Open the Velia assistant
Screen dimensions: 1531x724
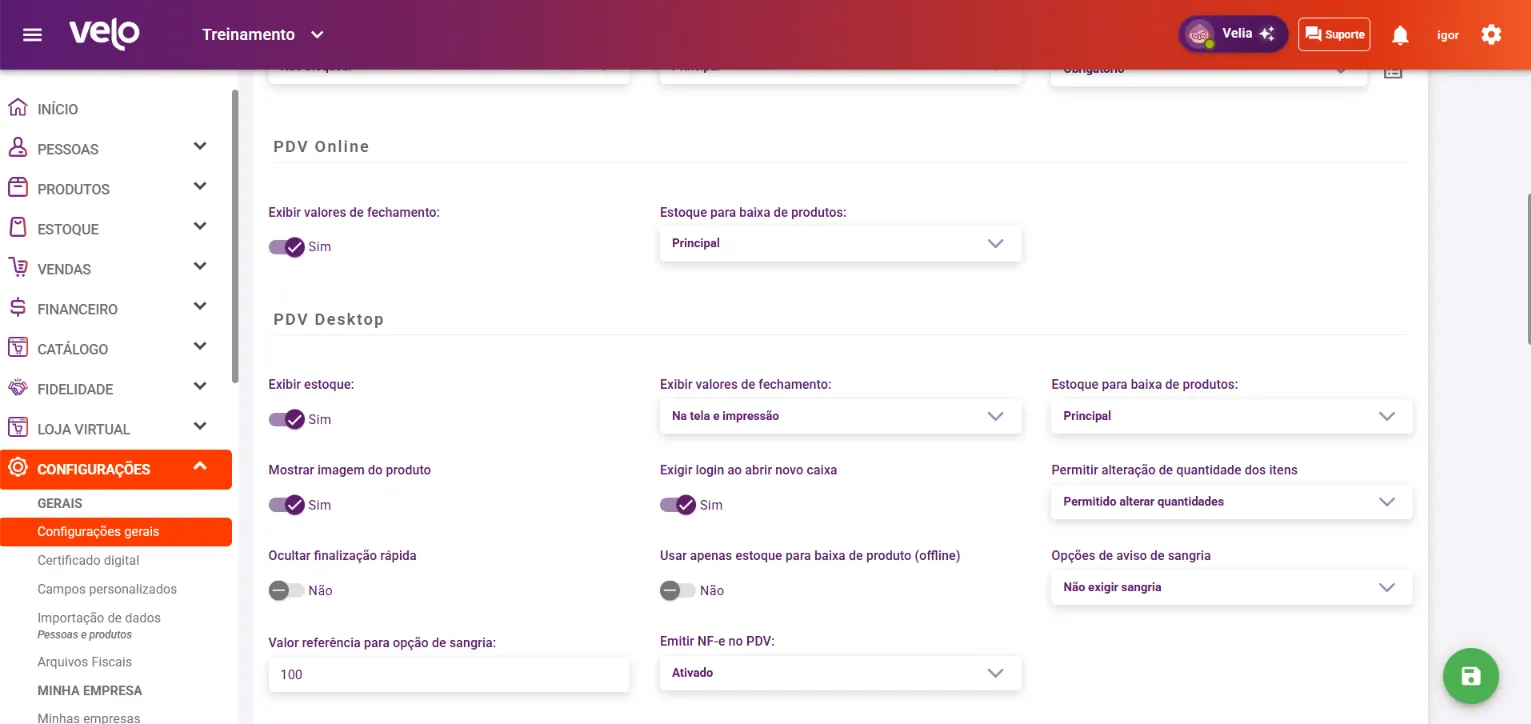click(1233, 34)
